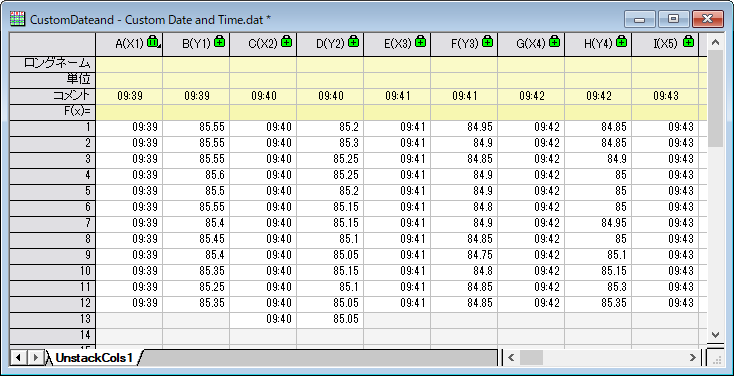
Task: Click the select-all corner cell of worksheet
Action: tap(53, 44)
